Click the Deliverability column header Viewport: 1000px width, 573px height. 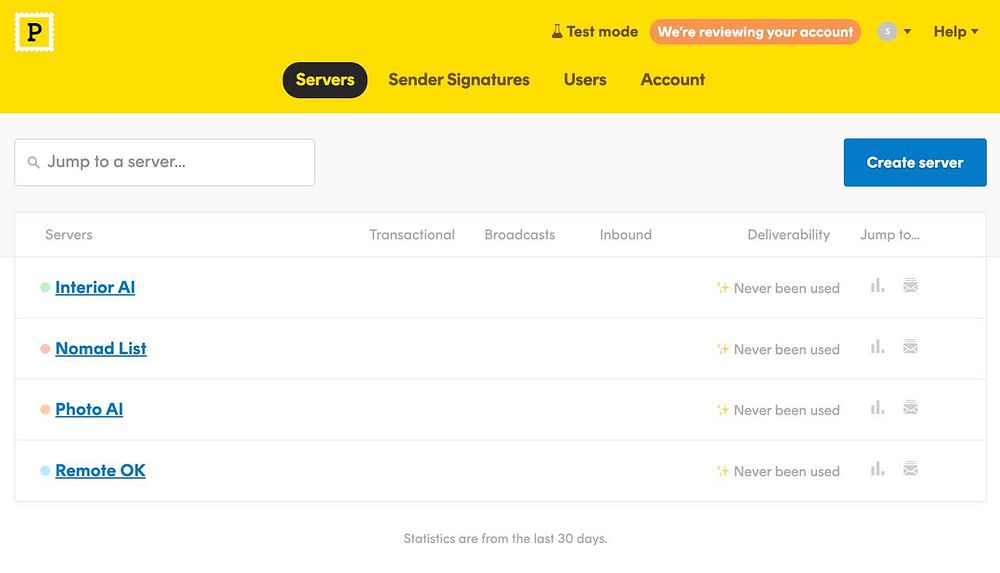click(788, 235)
